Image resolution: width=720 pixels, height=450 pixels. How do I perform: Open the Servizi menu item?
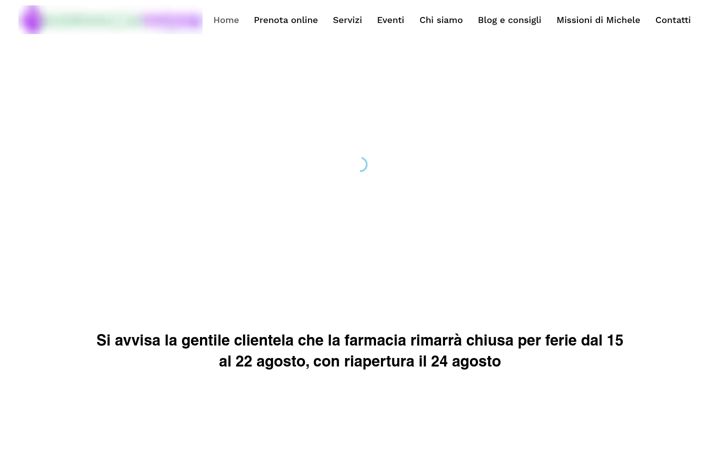coord(347,20)
